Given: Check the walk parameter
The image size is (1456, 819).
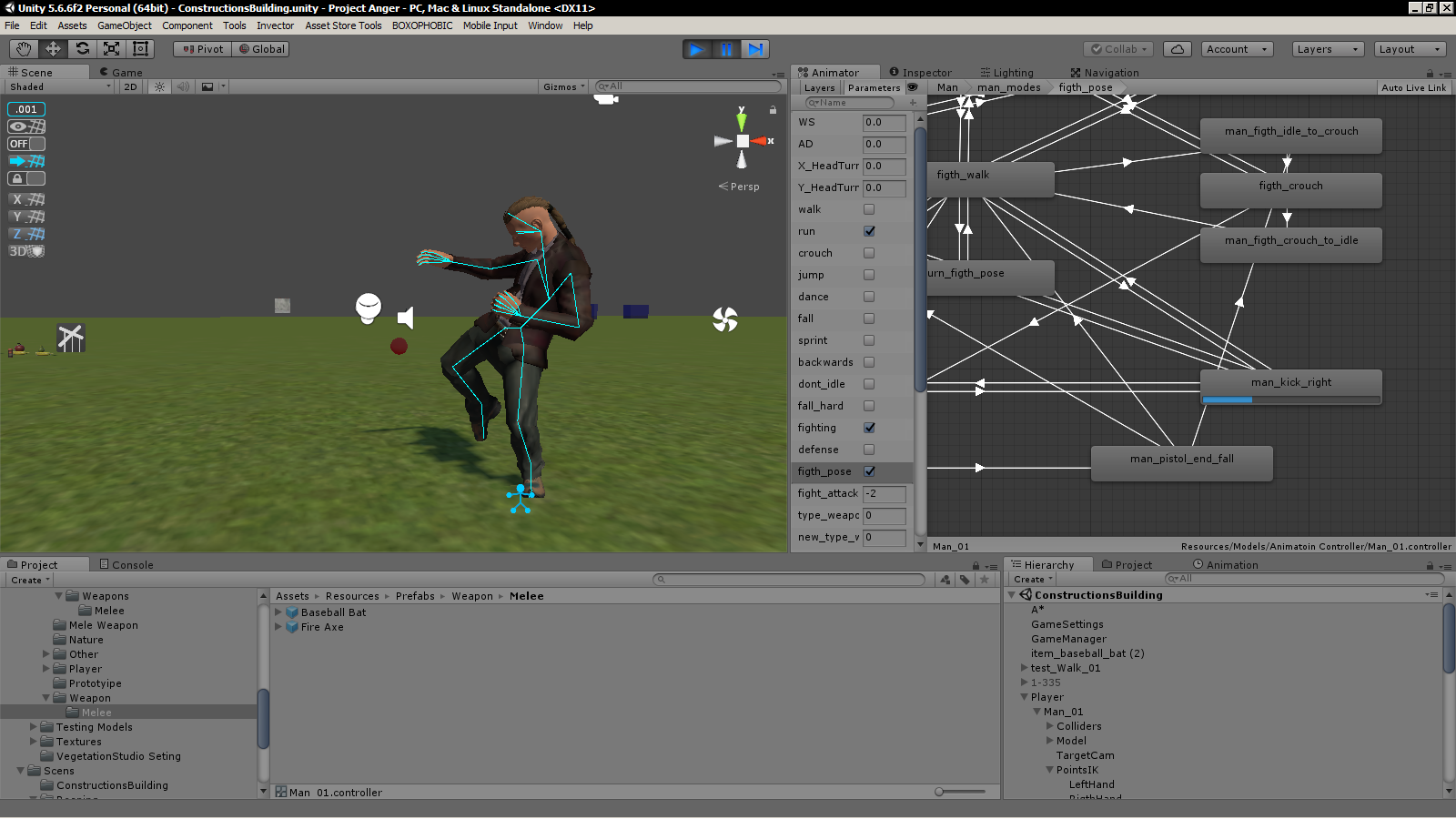Looking at the screenshot, I should [869, 209].
